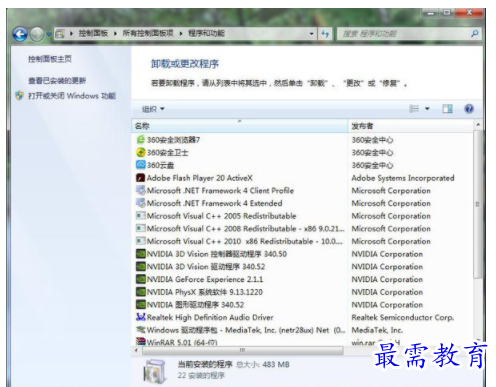Click NVIDIA GeForce Experience 2.1.1 name
The width and height of the screenshot is (496, 387).
pyautogui.click(x=205, y=279)
